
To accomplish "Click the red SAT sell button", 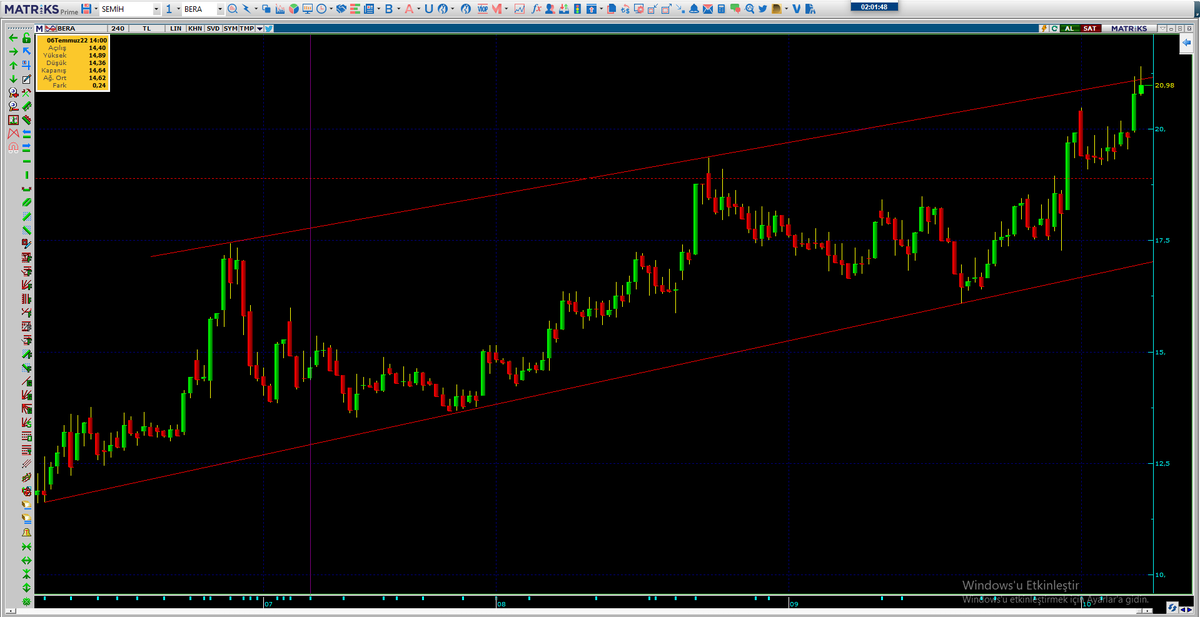I will 1090,28.
